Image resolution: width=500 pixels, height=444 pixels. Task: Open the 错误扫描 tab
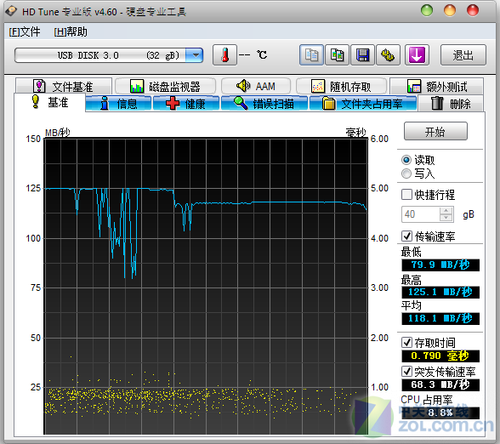264,104
